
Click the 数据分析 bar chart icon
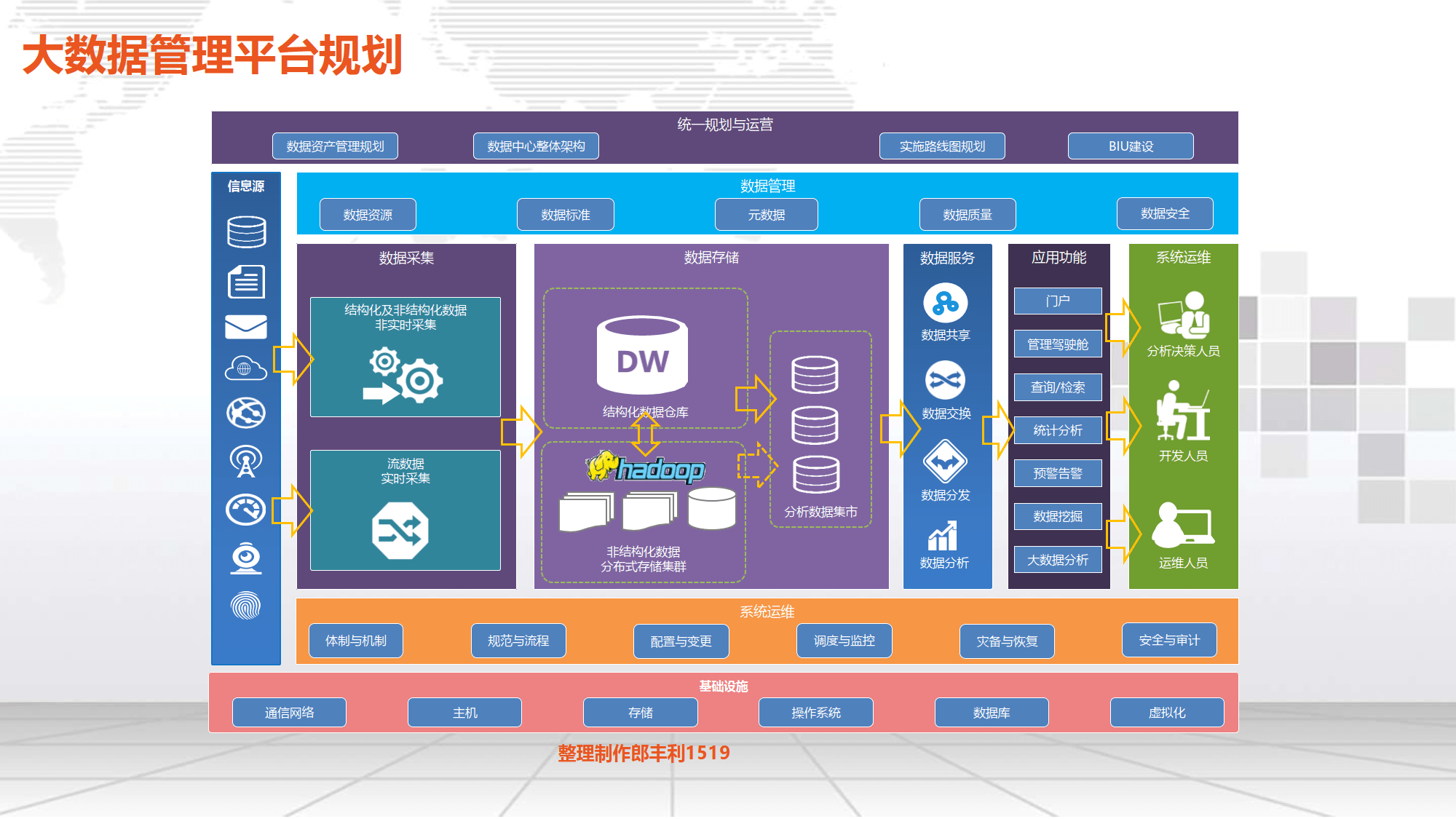[x=943, y=536]
